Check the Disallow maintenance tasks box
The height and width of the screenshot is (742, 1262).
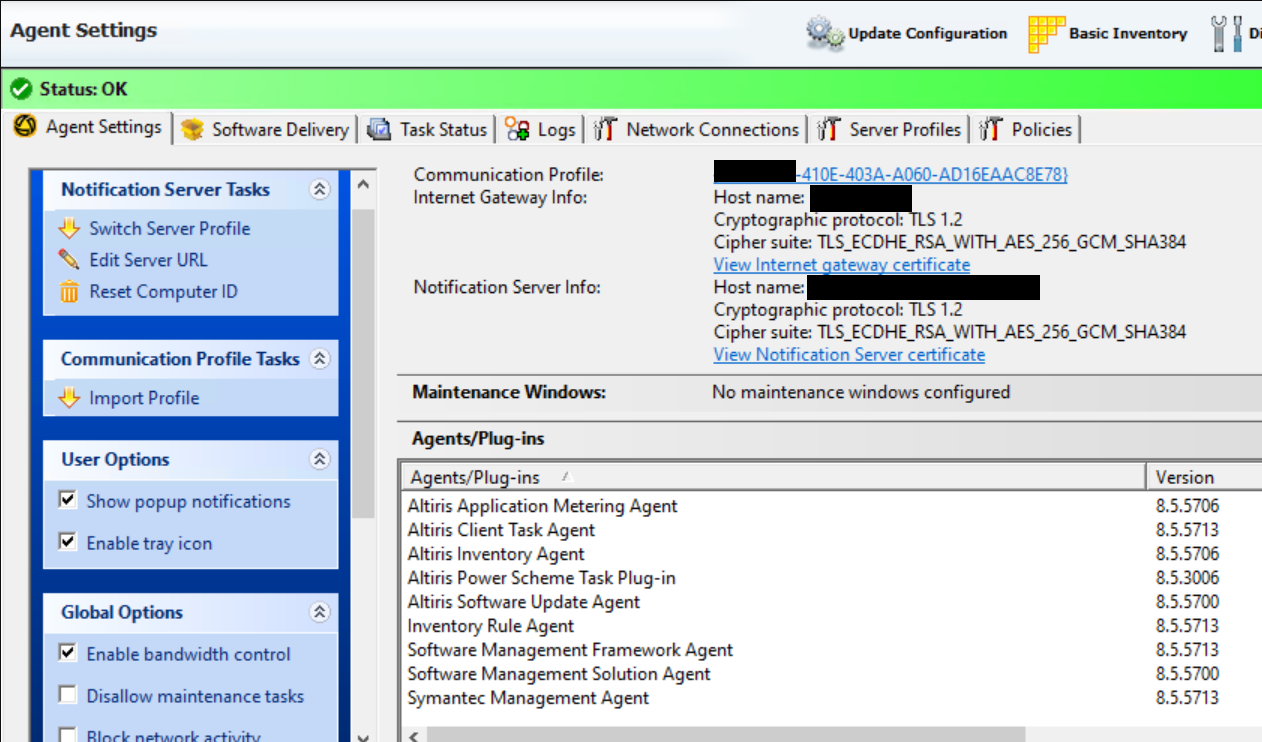tap(68, 695)
